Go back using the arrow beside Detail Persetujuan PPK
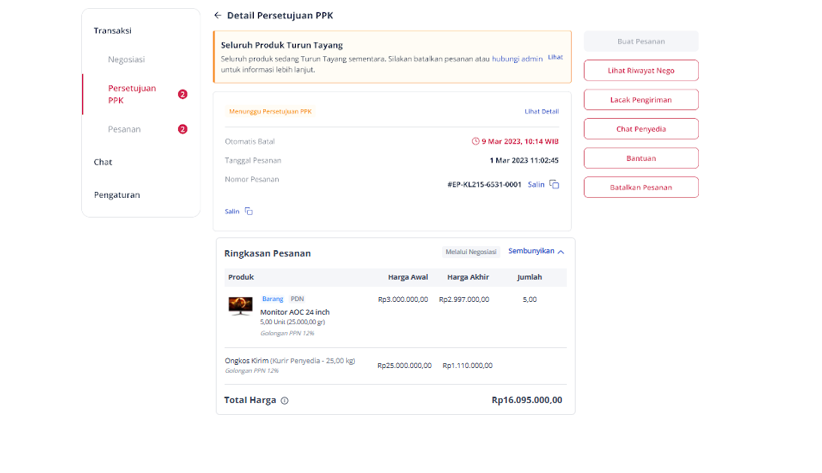Image resolution: width=822 pixels, height=473 pixels. (218, 15)
